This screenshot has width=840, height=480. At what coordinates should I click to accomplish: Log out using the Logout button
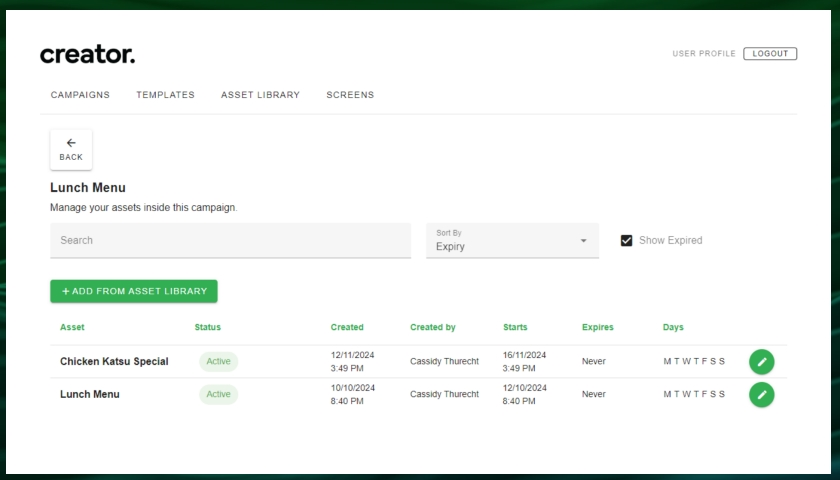(x=770, y=54)
